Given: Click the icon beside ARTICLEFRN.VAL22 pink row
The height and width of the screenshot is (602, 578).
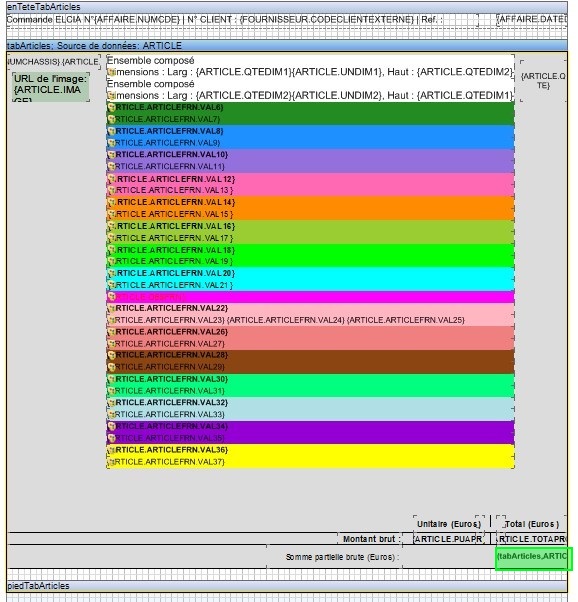Looking at the screenshot, I should pos(111,308).
